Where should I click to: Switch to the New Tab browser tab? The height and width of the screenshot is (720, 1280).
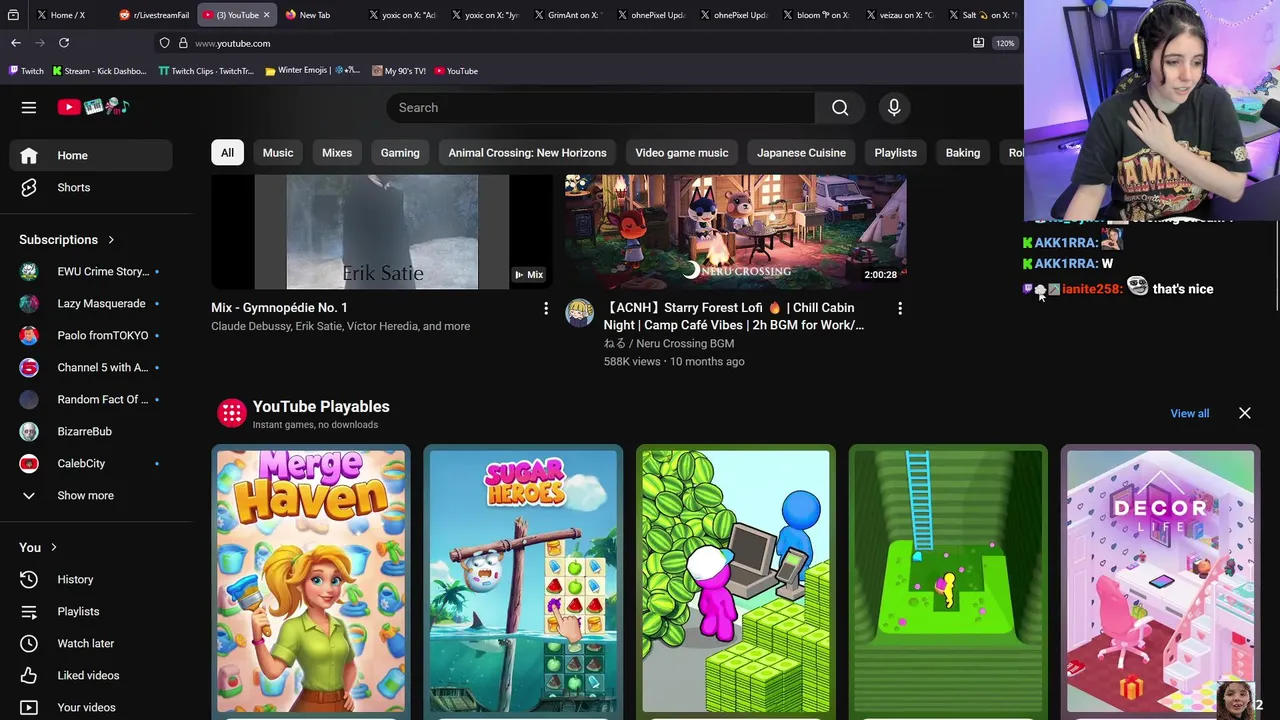pos(315,15)
